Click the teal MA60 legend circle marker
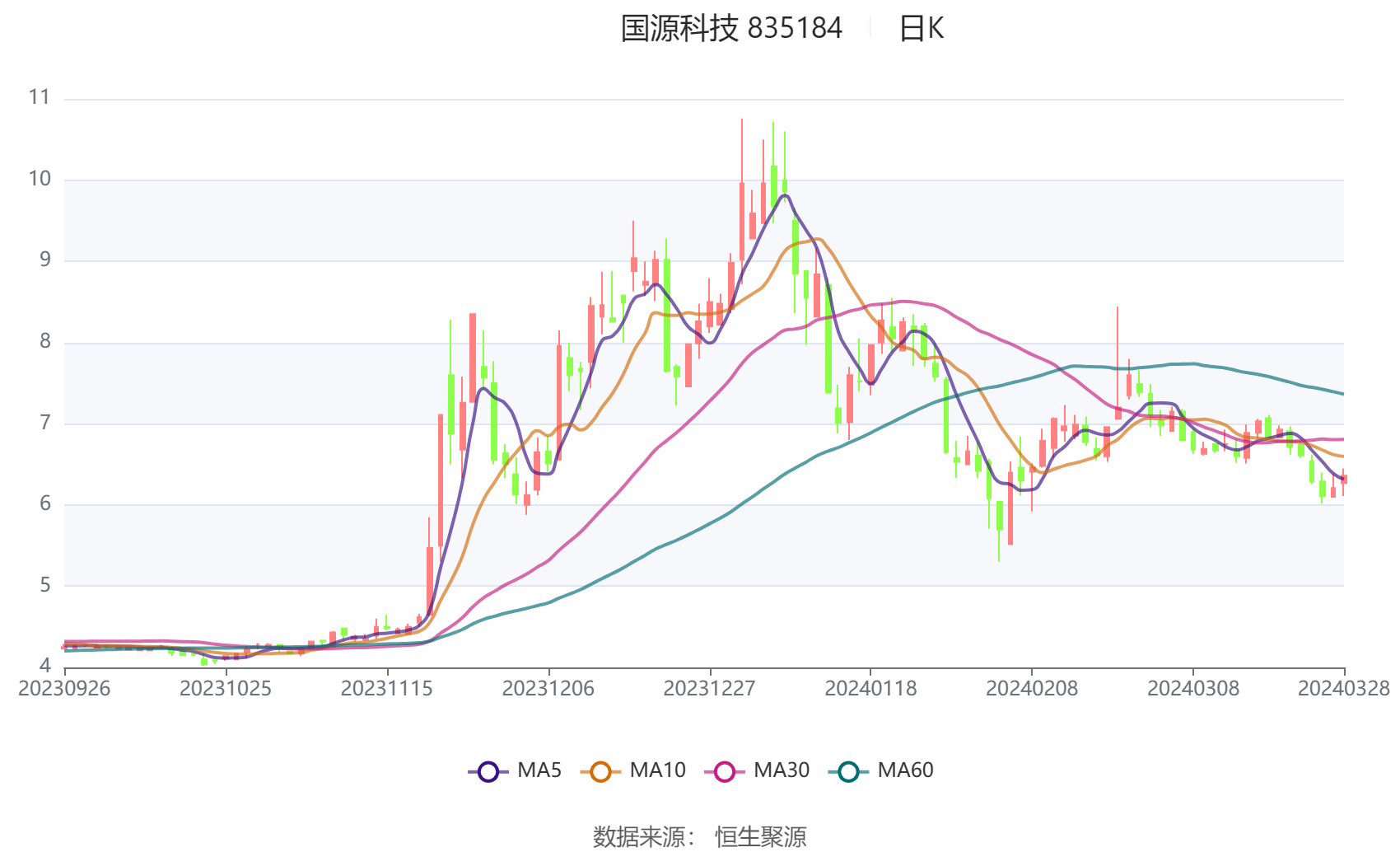The width and height of the screenshot is (1400, 852). 848,771
